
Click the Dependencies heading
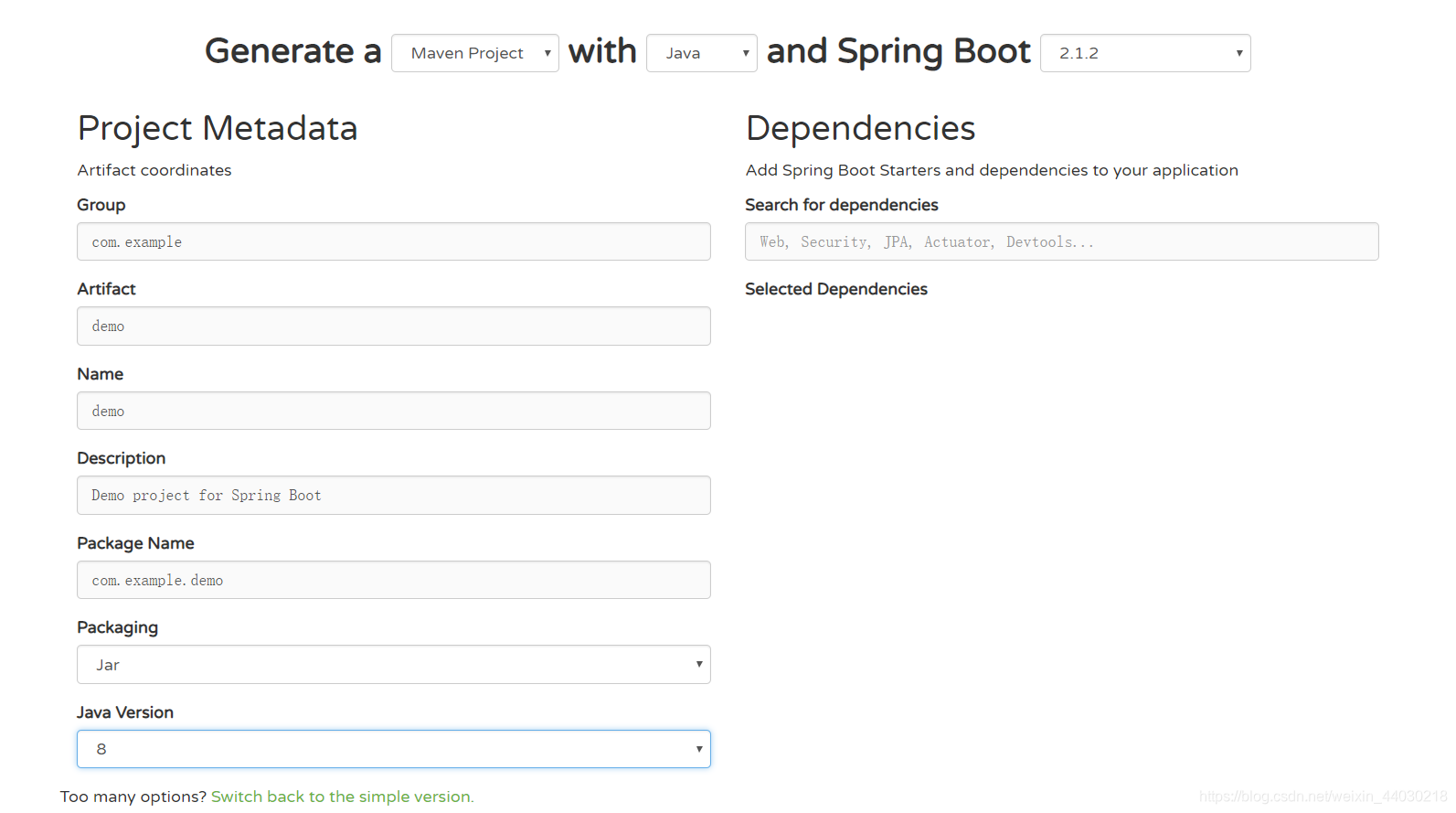click(x=861, y=128)
